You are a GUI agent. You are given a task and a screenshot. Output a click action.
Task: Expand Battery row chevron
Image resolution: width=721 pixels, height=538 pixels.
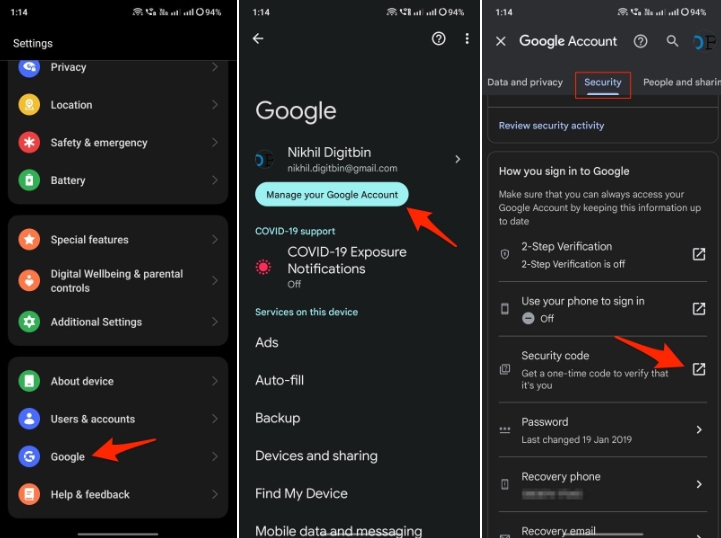click(215, 180)
